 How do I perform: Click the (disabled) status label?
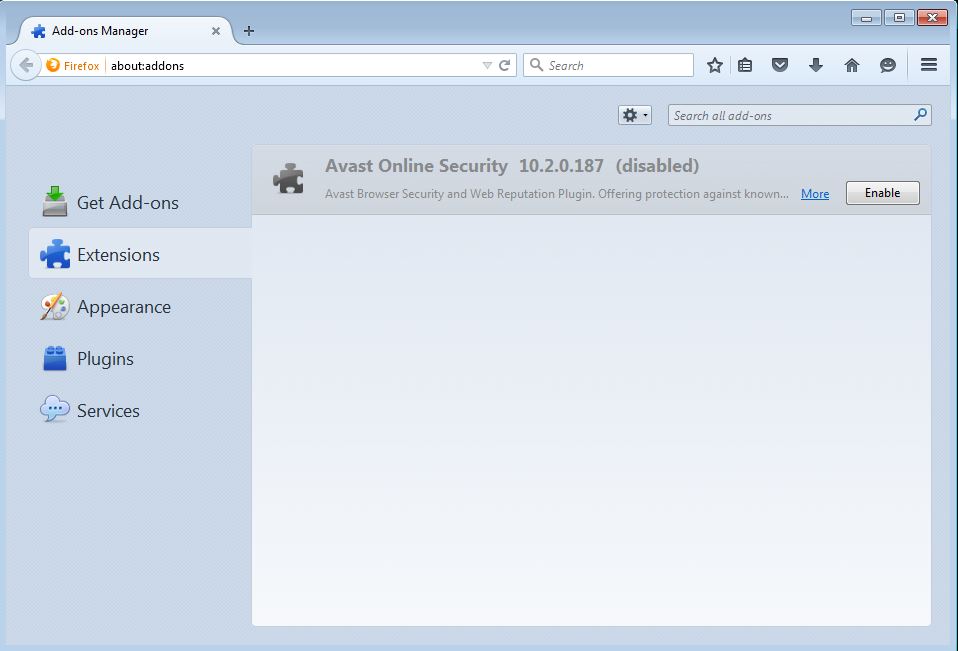point(657,165)
